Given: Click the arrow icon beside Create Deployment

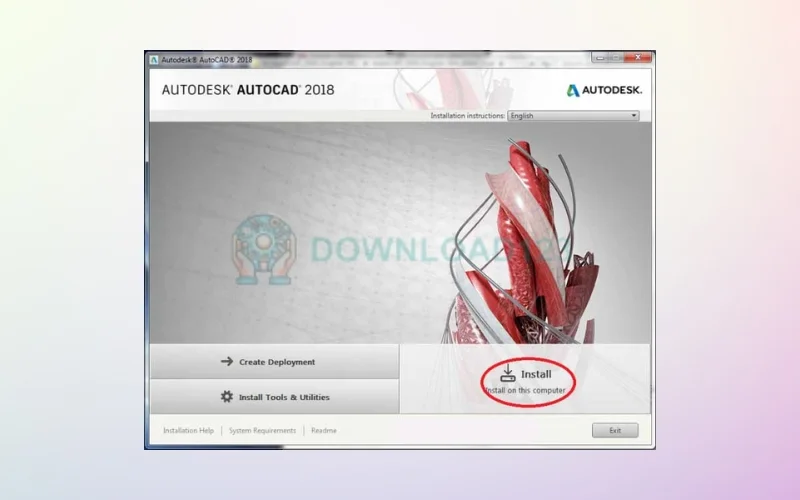Looking at the screenshot, I should [227, 362].
